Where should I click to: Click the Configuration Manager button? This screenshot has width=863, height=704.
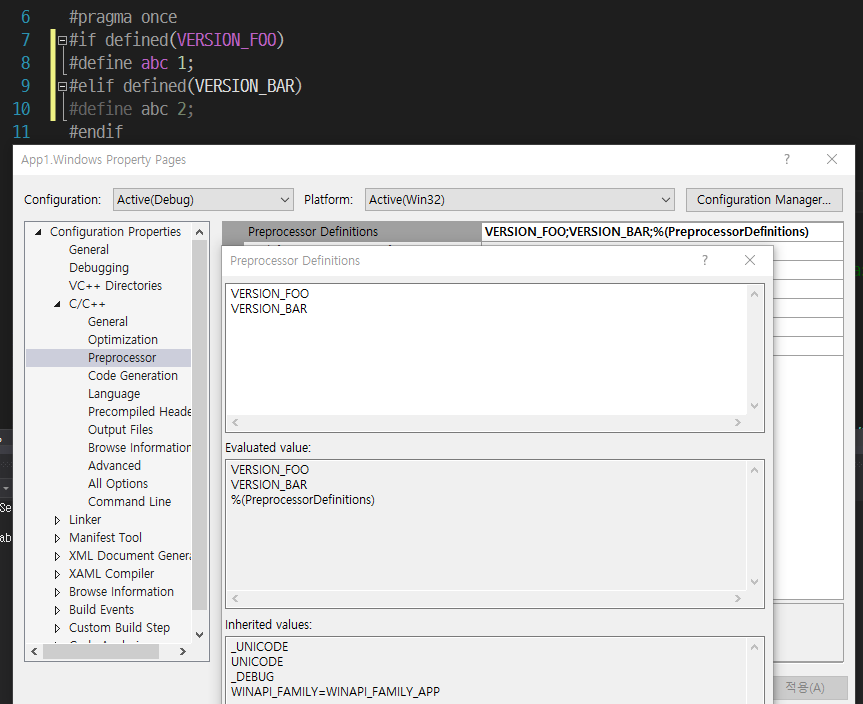(x=764, y=199)
